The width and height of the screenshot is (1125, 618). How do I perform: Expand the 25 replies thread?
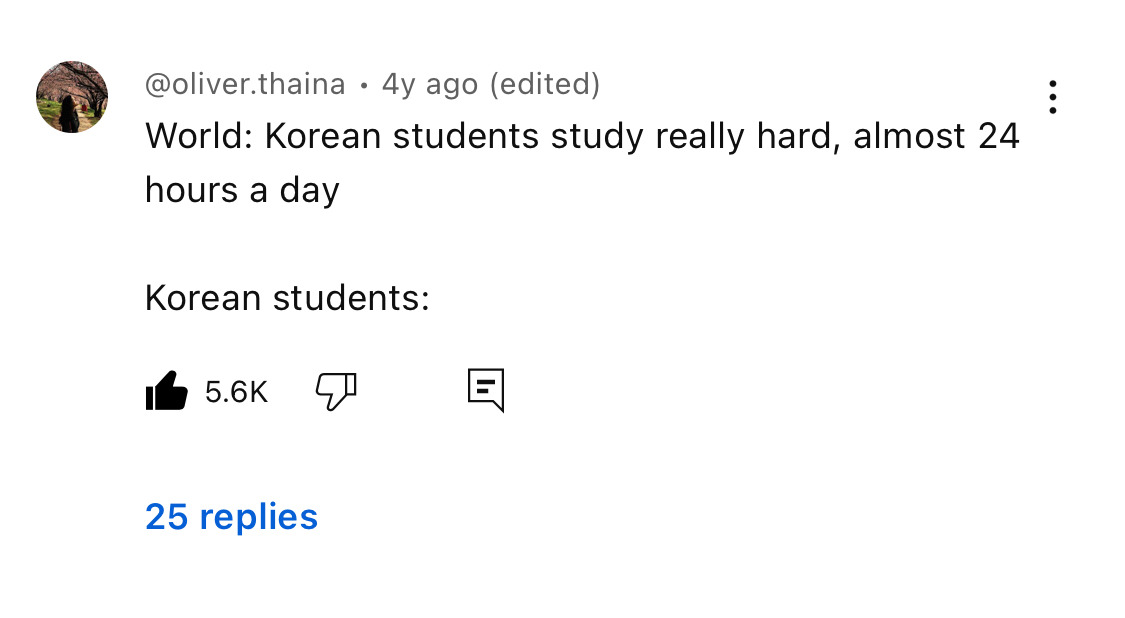[x=231, y=517]
